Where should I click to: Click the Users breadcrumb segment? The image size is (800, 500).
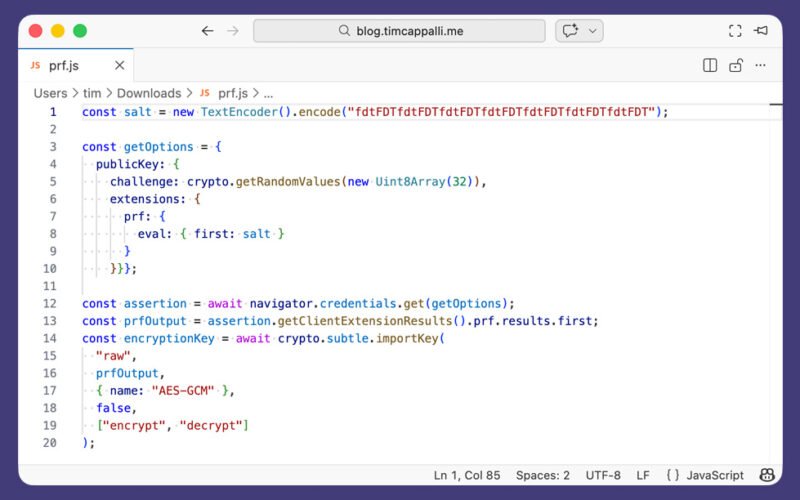[x=50, y=93]
